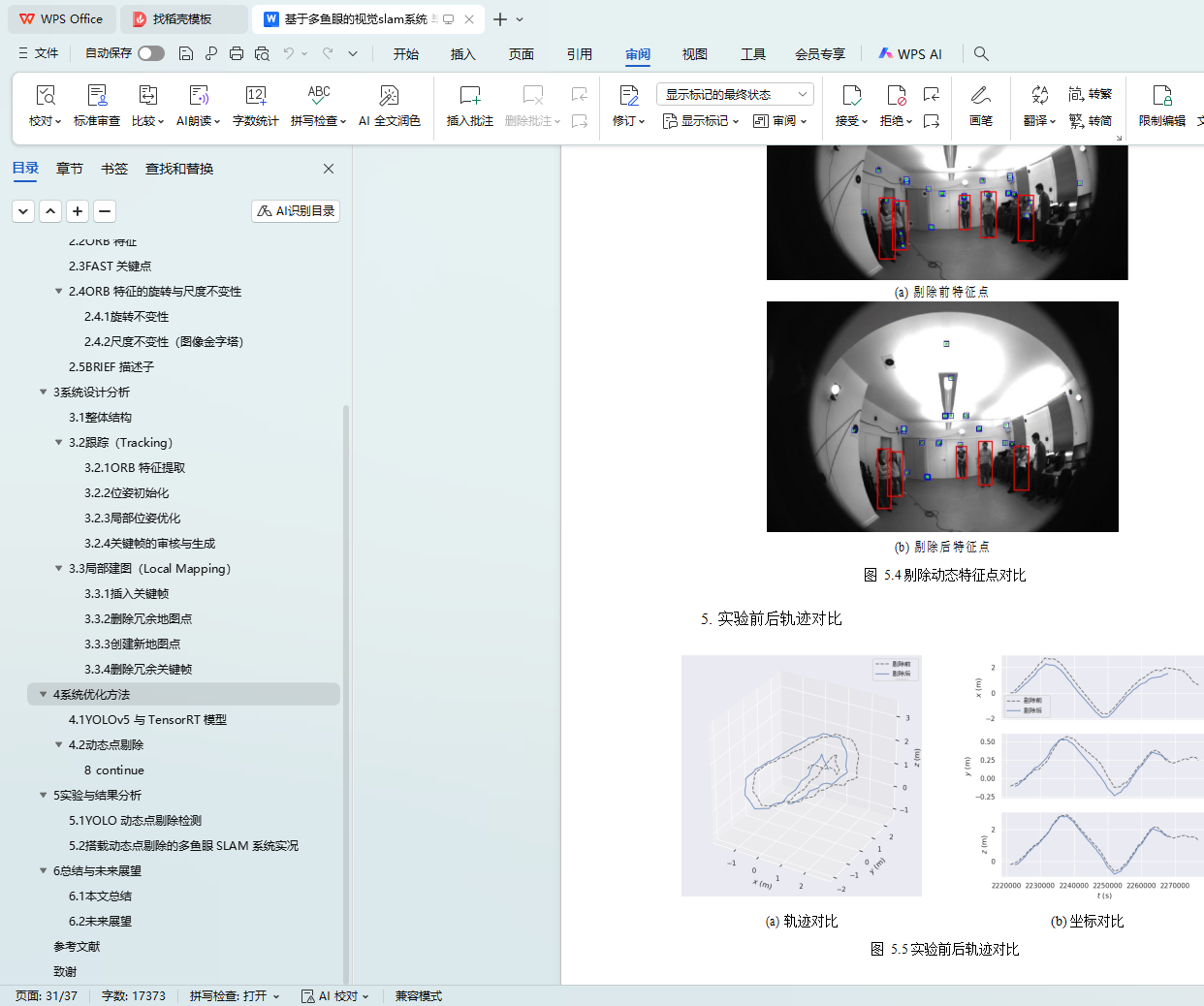Click the 限制编辑 restrict editing icon
This screenshot has height=1006, width=1204.
1161,105
